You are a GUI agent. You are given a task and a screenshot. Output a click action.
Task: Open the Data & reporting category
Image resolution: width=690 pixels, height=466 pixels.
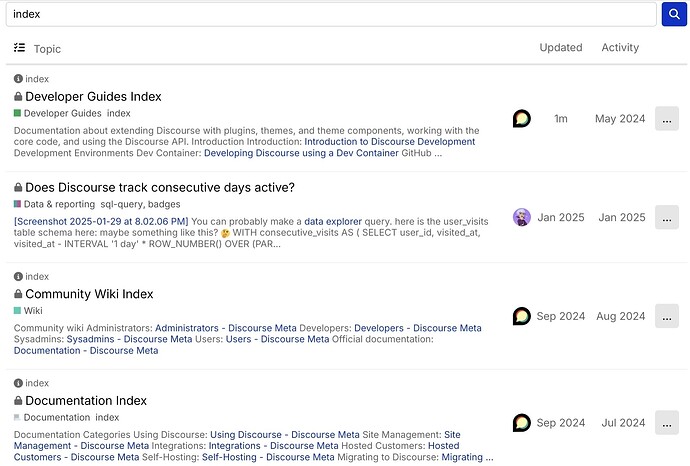[x=59, y=204]
